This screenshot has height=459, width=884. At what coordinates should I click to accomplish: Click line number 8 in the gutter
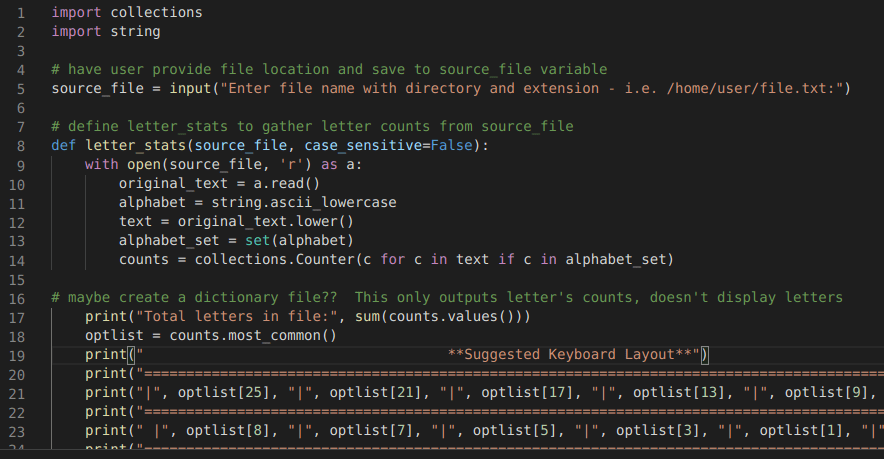tap(19, 145)
